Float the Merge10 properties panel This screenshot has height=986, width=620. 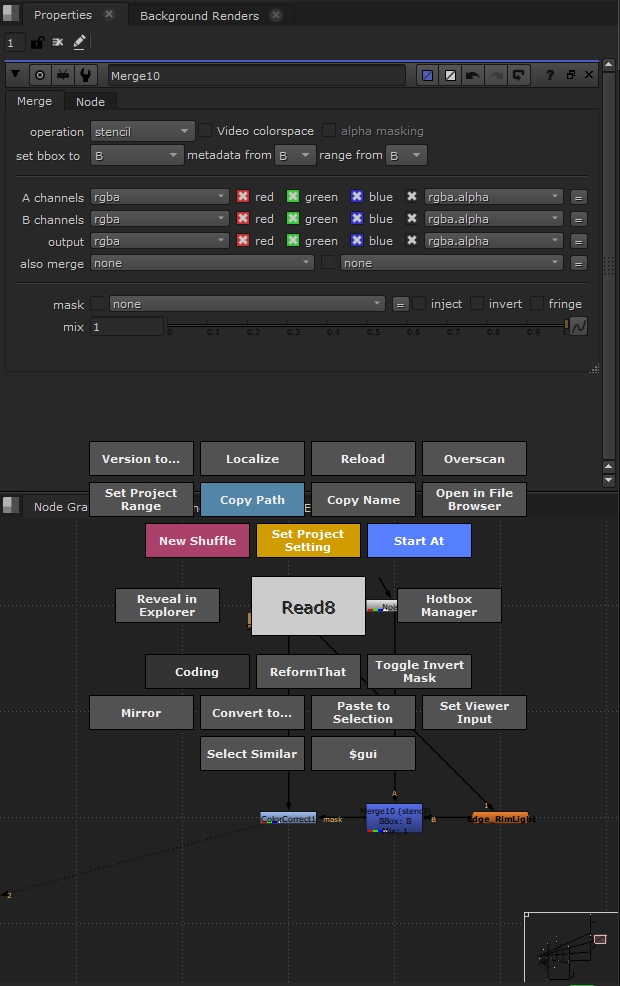[x=570, y=75]
